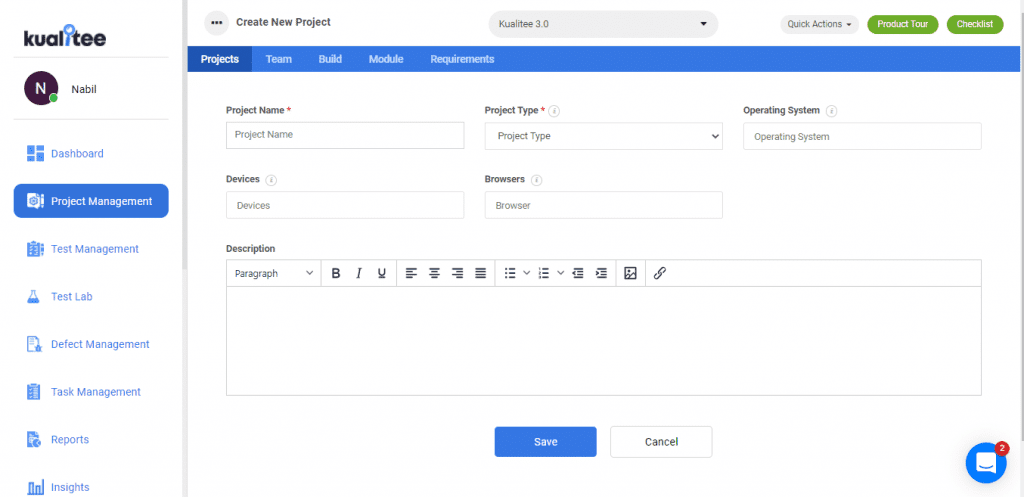Click the Test Lab flask icon
This screenshot has width=1024, height=497.
point(33,297)
